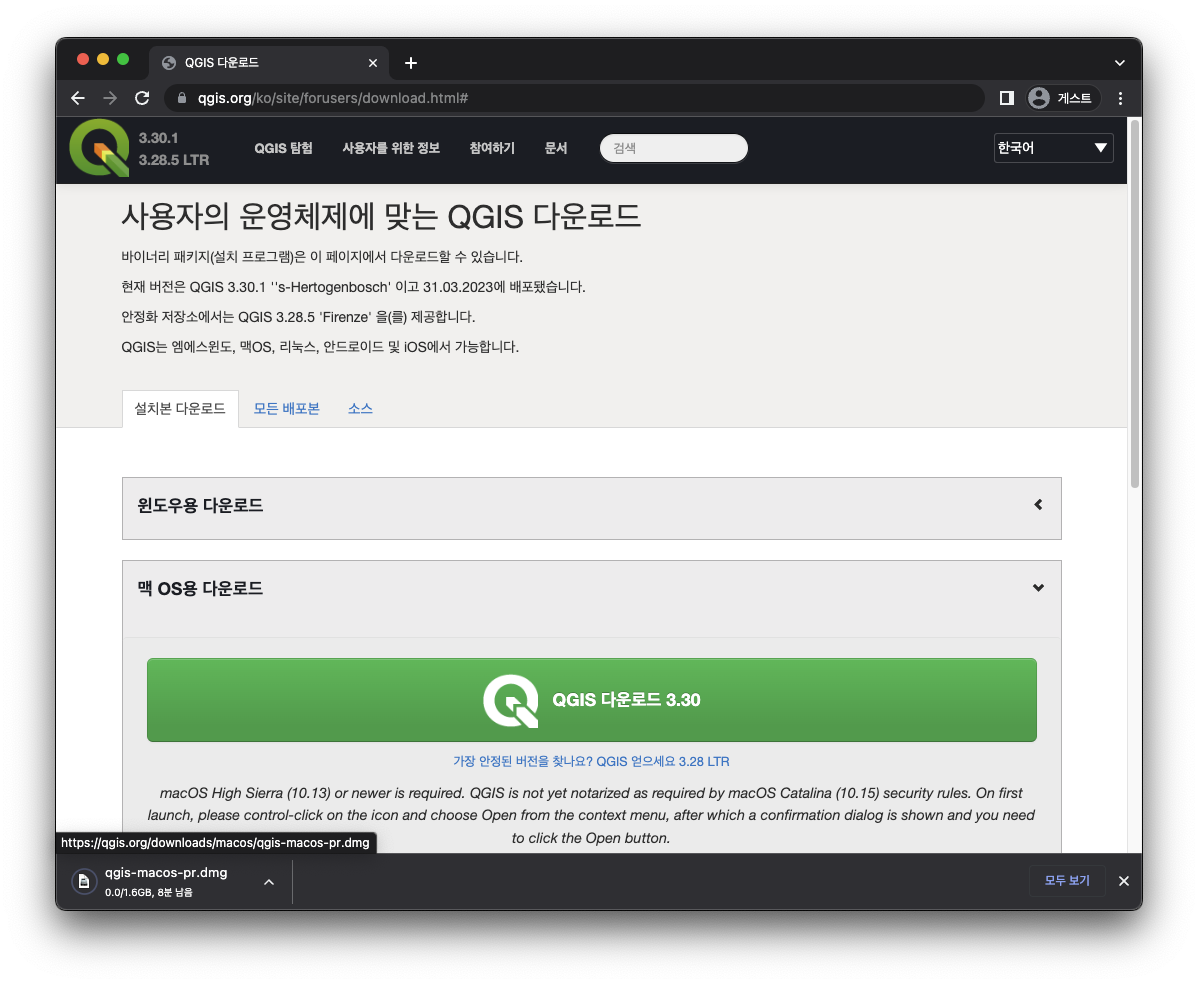This screenshot has height=984, width=1198.
Task: Open the 문서 menu
Action: click(555, 148)
